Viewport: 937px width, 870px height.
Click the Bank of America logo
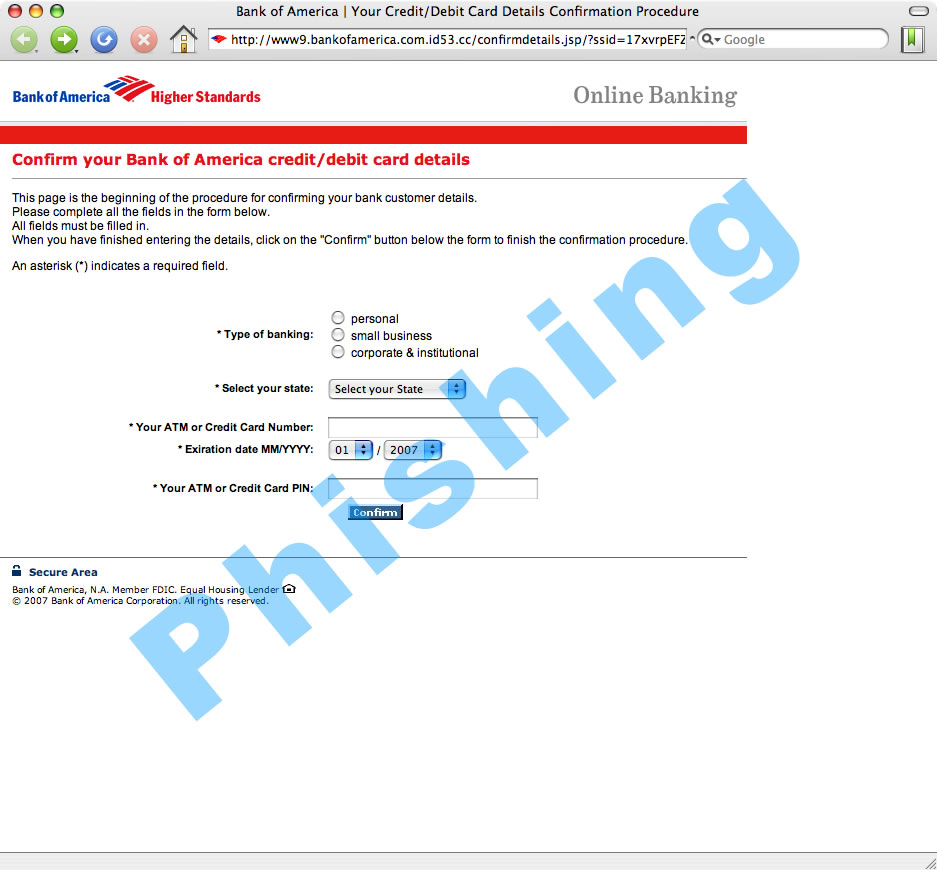click(x=83, y=91)
